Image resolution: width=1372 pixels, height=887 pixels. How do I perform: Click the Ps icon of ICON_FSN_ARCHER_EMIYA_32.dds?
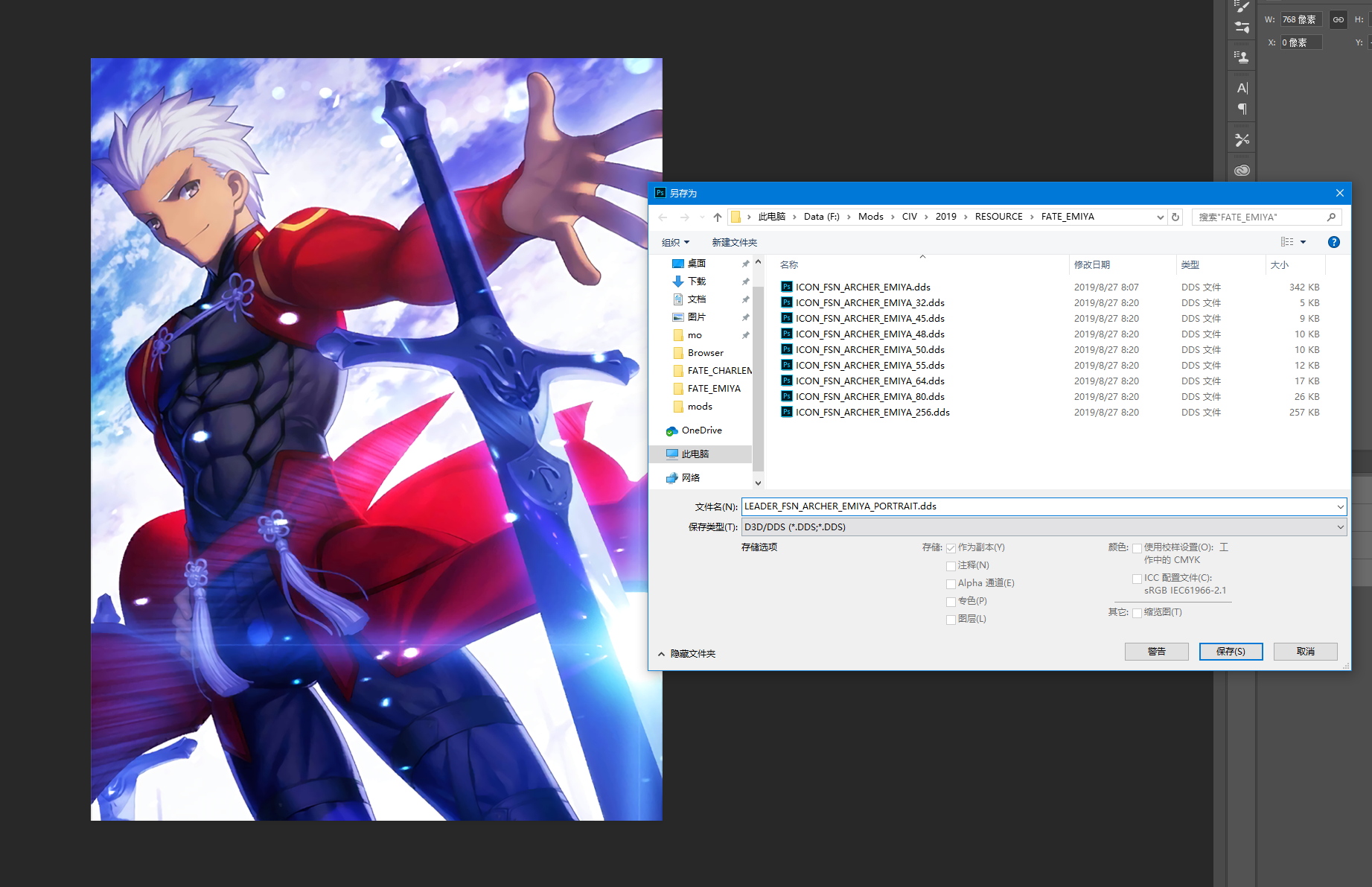click(x=787, y=302)
